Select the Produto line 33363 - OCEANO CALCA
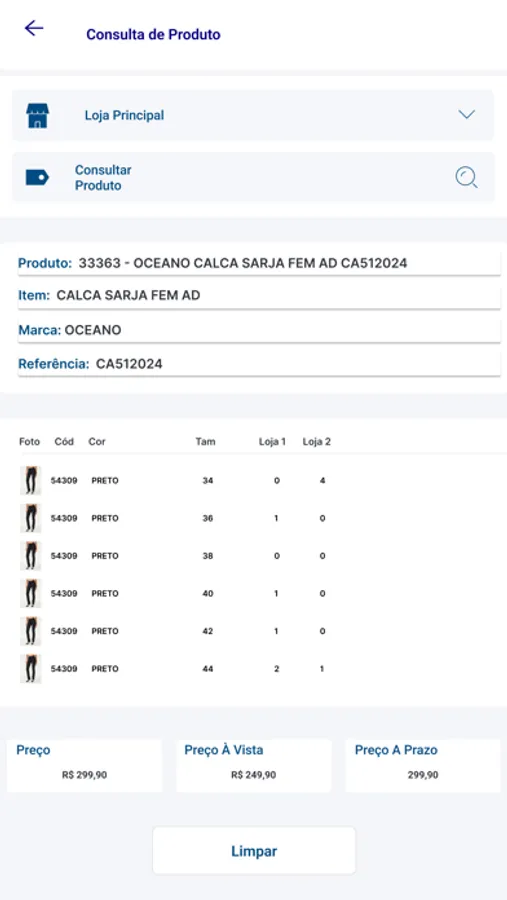 tap(259, 263)
